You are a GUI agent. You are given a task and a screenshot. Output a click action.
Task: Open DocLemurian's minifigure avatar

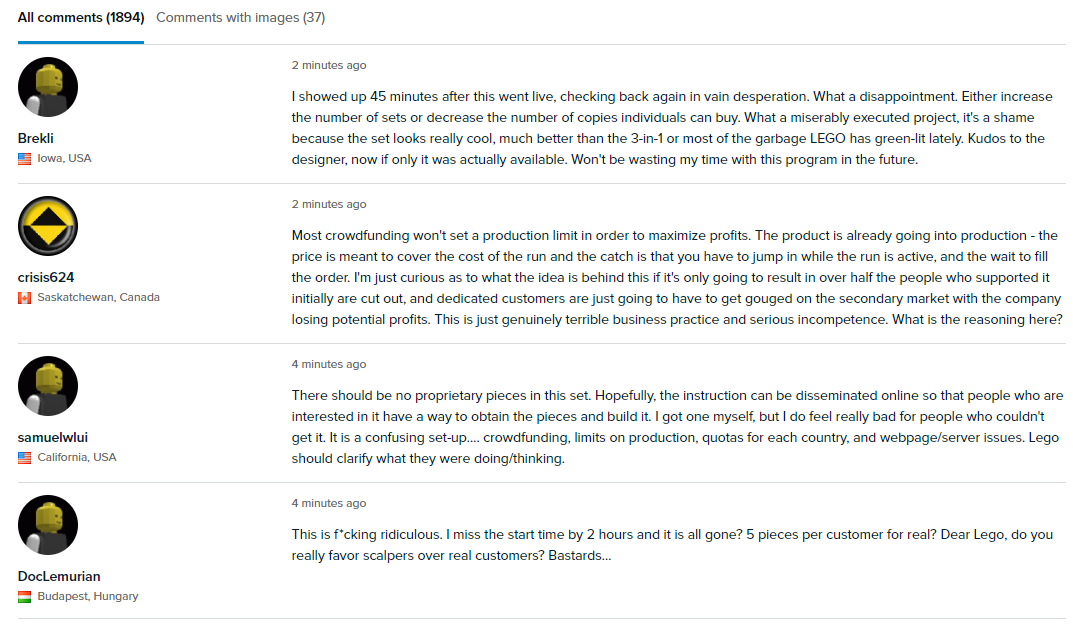tap(48, 525)
